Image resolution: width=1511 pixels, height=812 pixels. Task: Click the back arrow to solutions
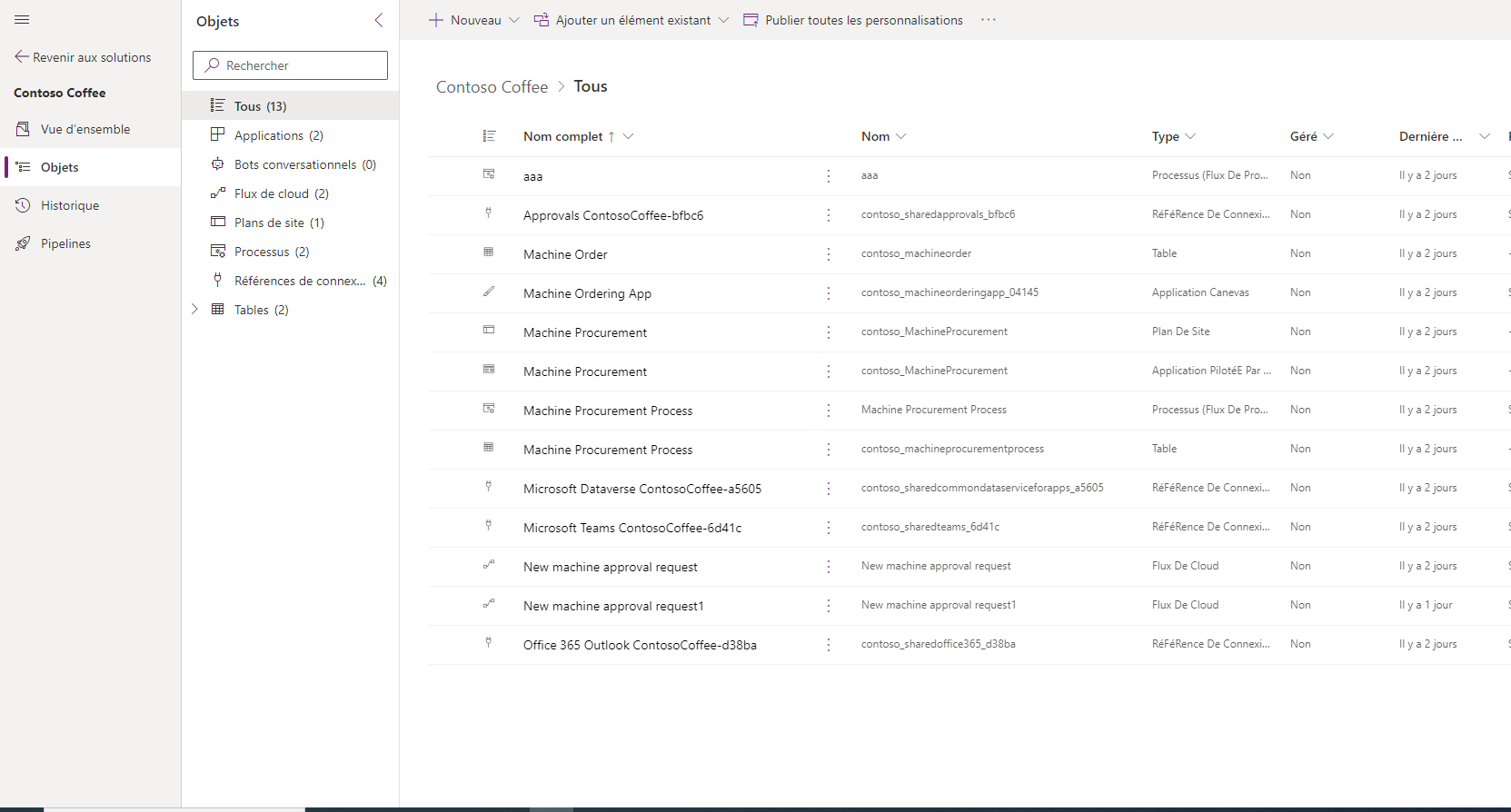pos(22,57)
